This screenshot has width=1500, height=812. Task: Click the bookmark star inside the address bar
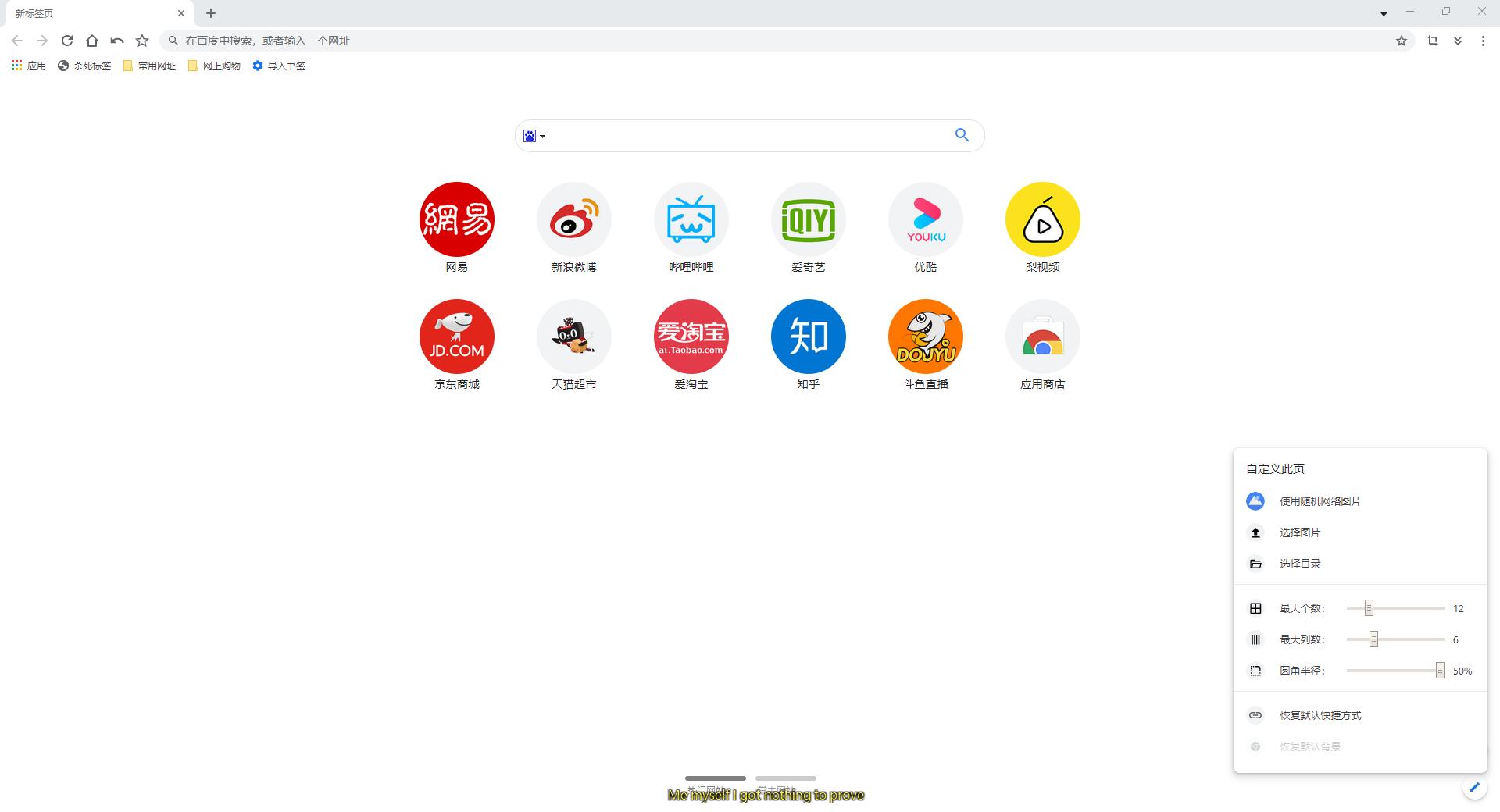pyautogui.click(x=1402, y=41)
